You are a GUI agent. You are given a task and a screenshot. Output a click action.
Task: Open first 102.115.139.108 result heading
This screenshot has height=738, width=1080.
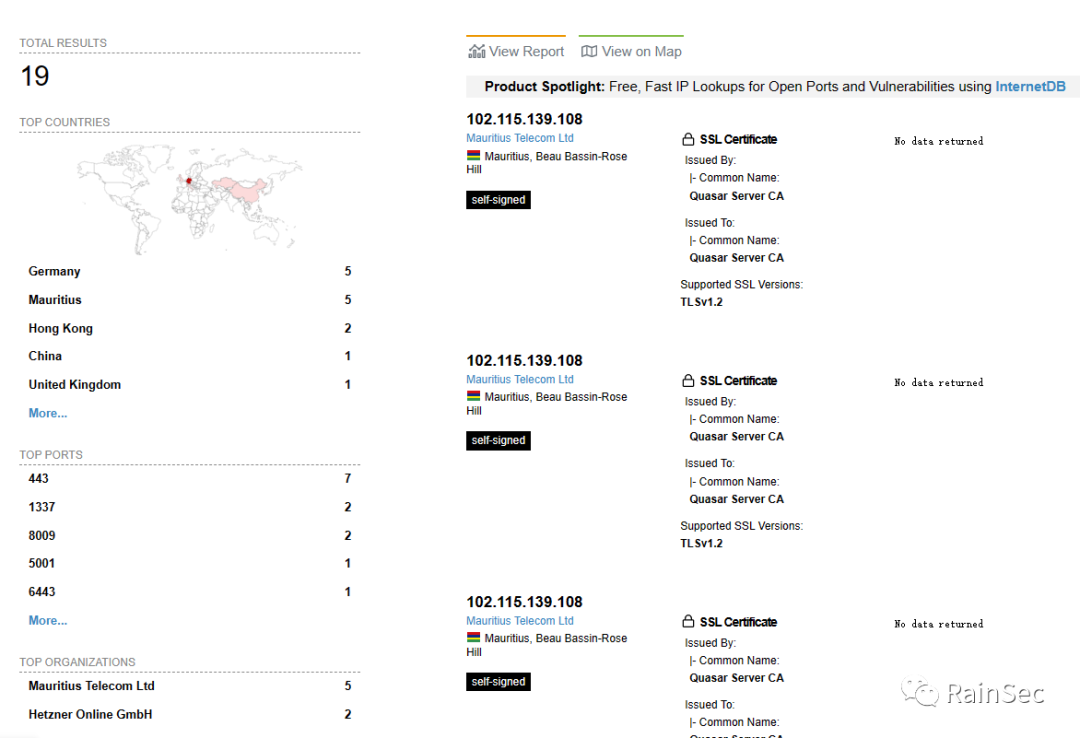(x=524, y=120)
